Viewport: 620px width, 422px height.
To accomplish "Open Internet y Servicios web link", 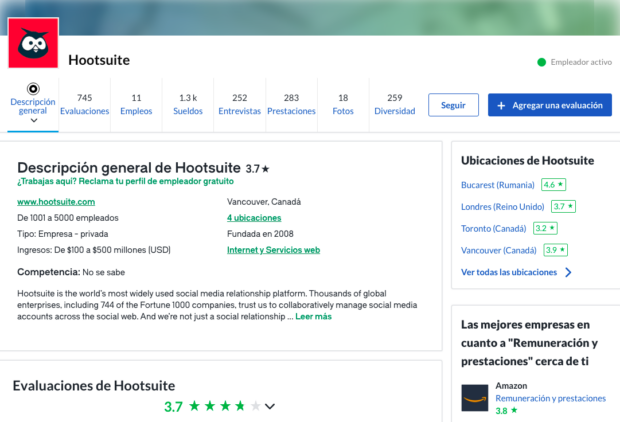I will (x=273, y=250).
